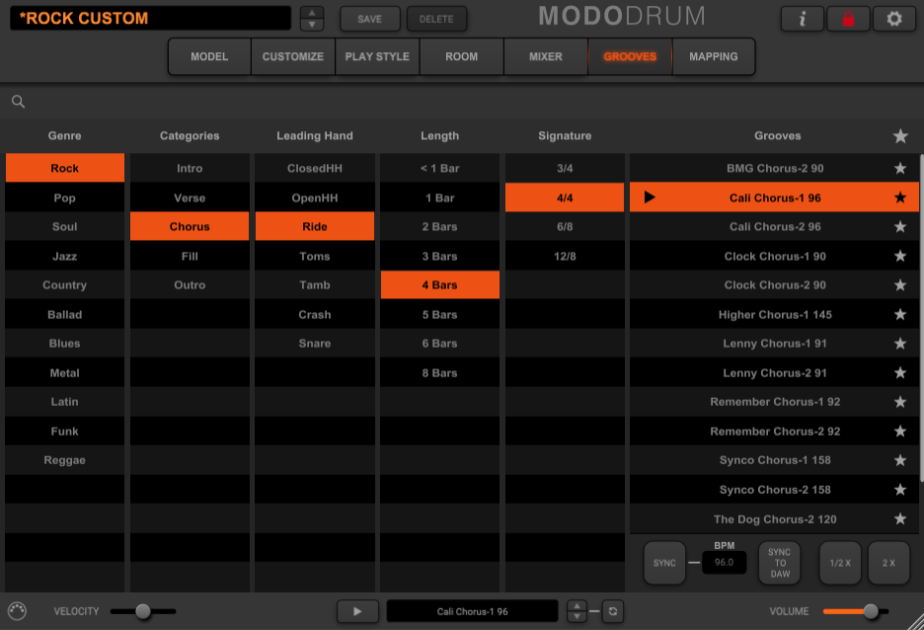The height and width of the screenshot is (630, 924).
Task: Click the search magnifier icon
Action: [18, 101]
